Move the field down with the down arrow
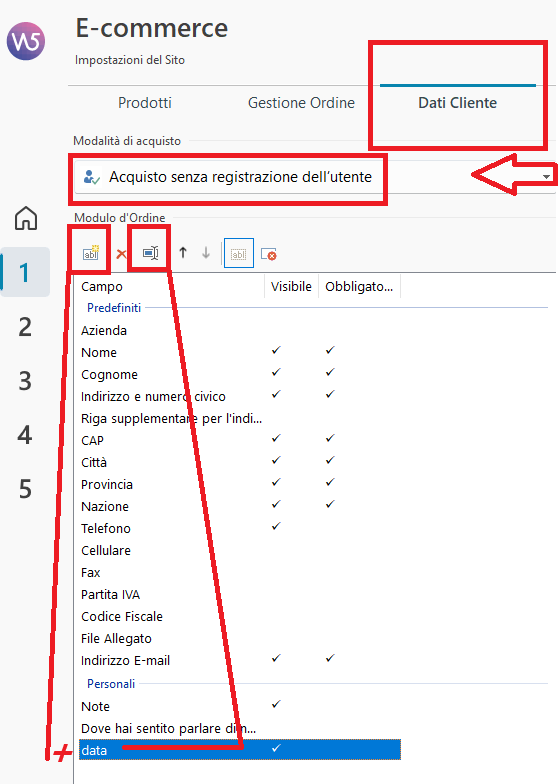 click(x=206, y=252)
